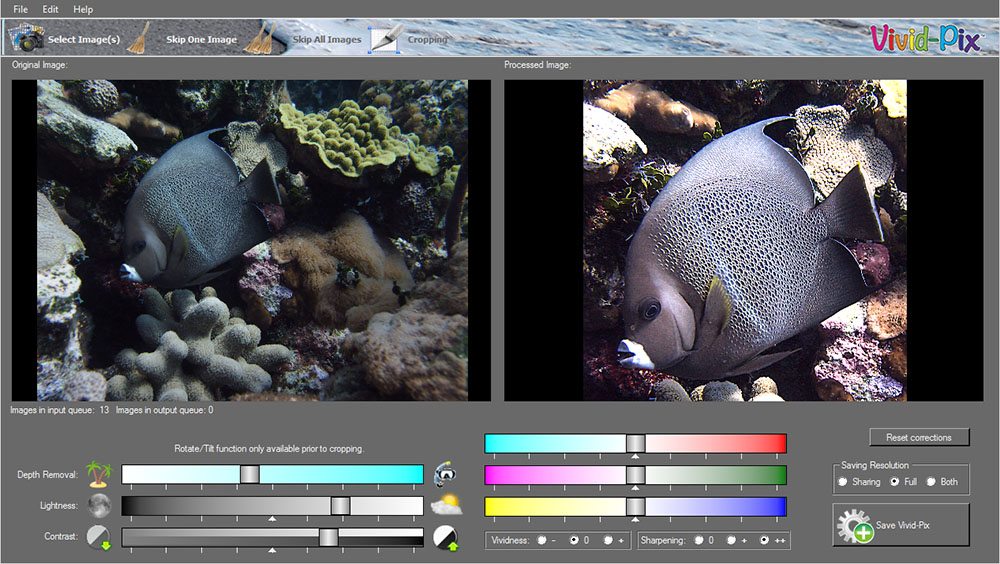Click the processed angelfish image preview
The width and height of the screenshot is (1000, 564).
click(x=744, y=241)
